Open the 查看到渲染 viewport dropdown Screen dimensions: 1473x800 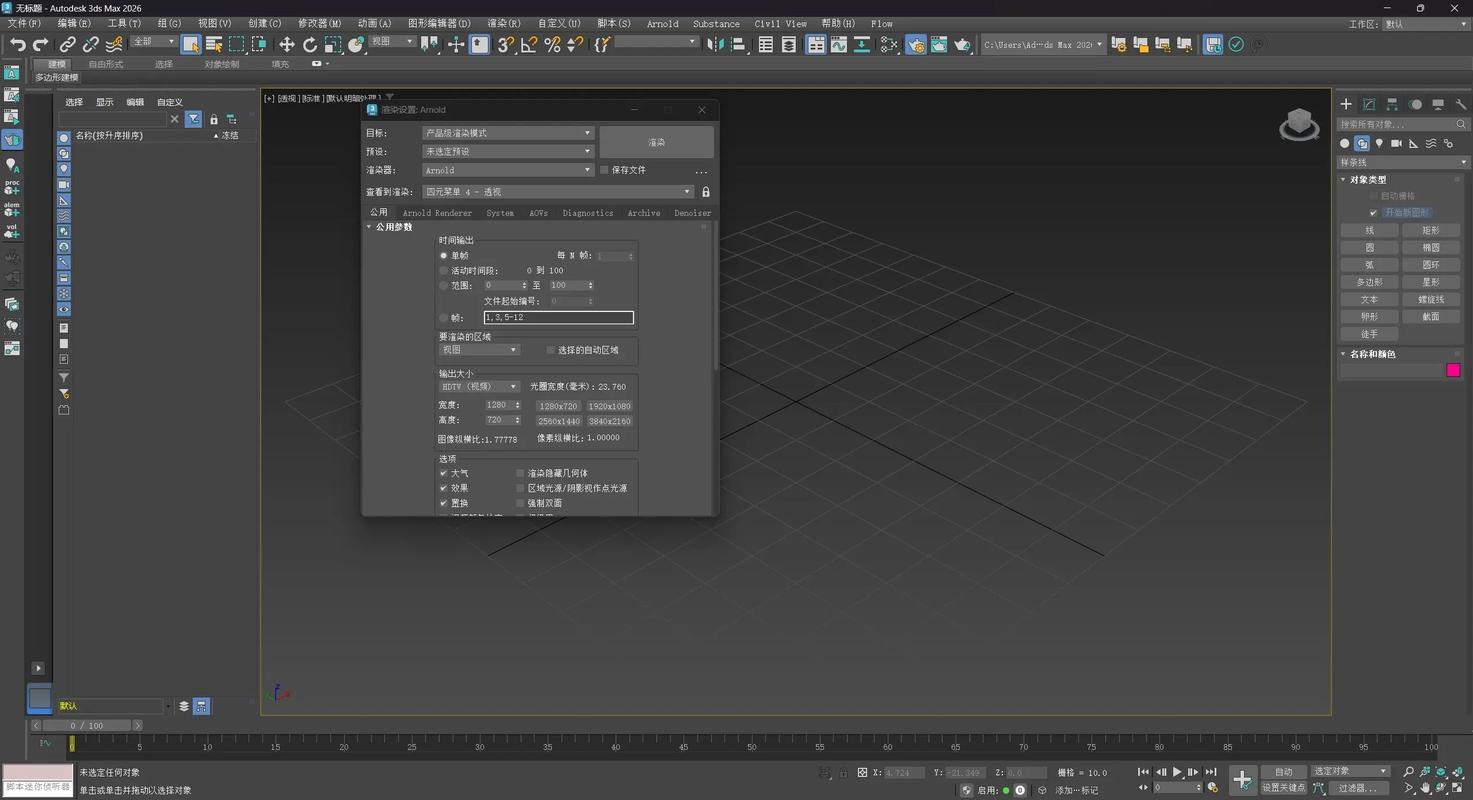[558, 192]
